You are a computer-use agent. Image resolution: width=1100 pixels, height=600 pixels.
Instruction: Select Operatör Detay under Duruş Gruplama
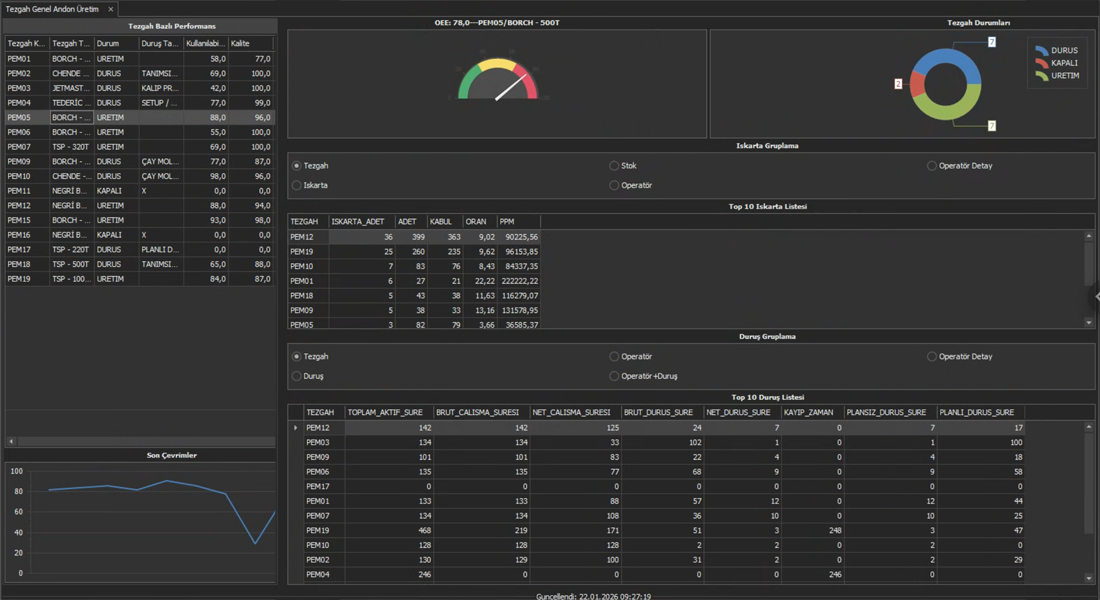pyautogui.click(x=932, y=356)
